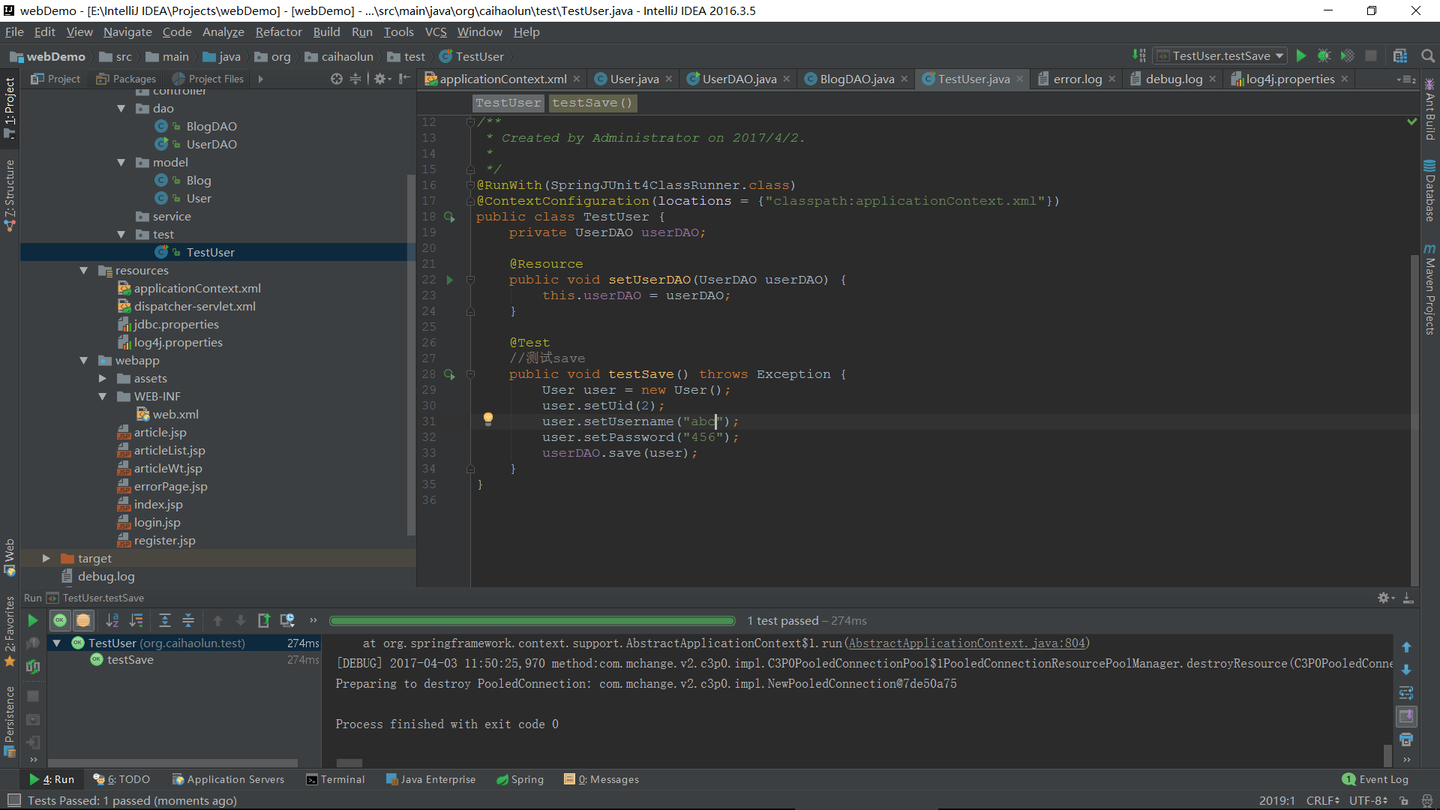Image resolution: width=1440 pixels, height=810 pixels.
Task: Sort test results alphabetically
Action: pyautogui.click(x=112, y=621)
